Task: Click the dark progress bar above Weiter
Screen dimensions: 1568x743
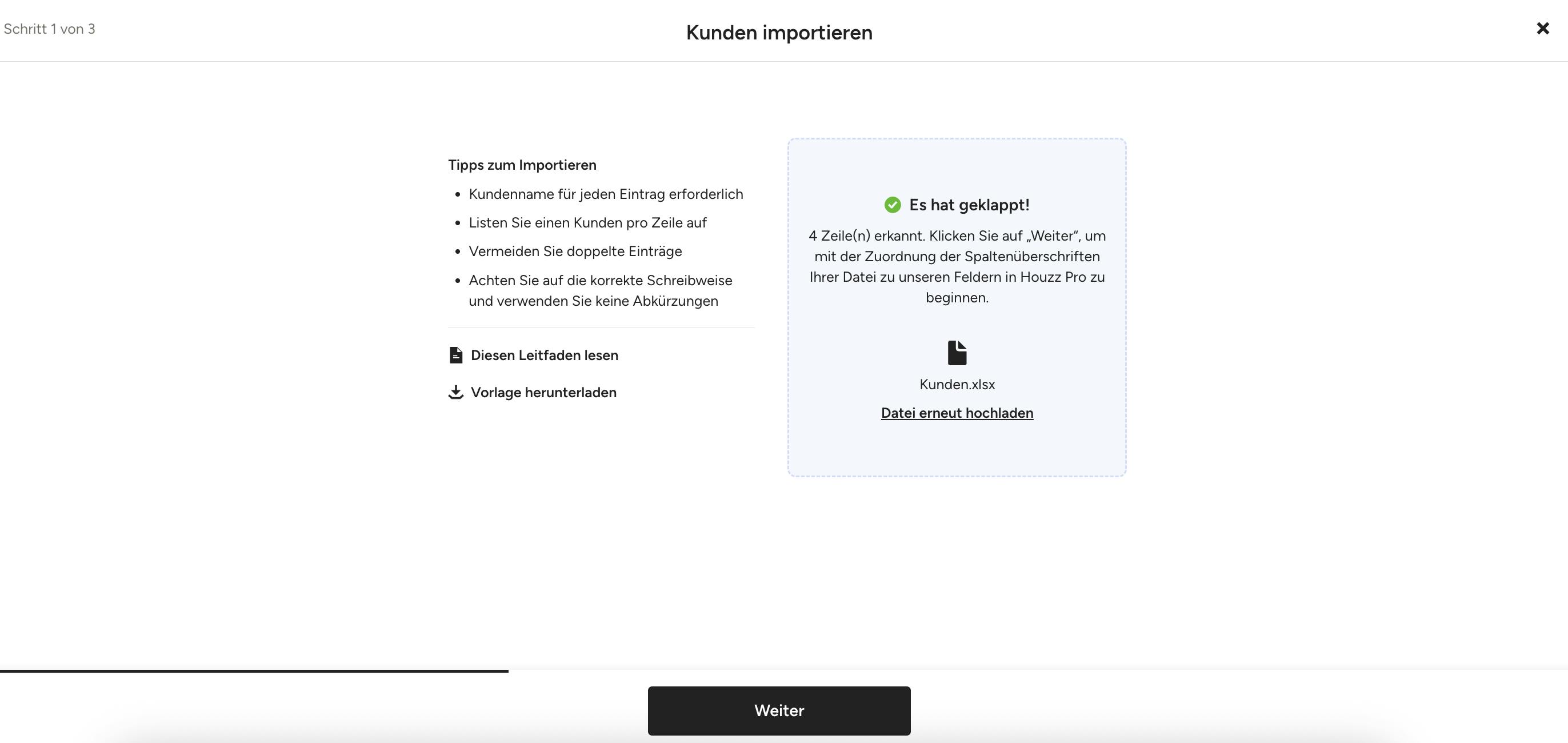Action: pos(254,670)
